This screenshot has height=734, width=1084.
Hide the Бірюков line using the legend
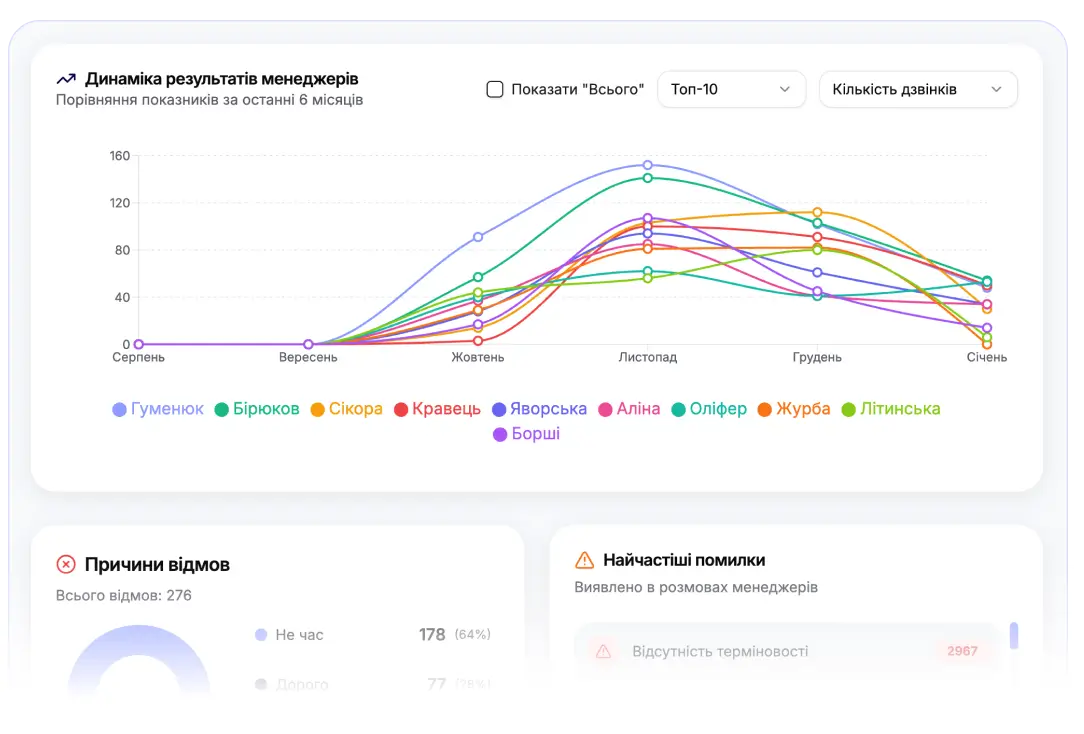pos(257,409)
